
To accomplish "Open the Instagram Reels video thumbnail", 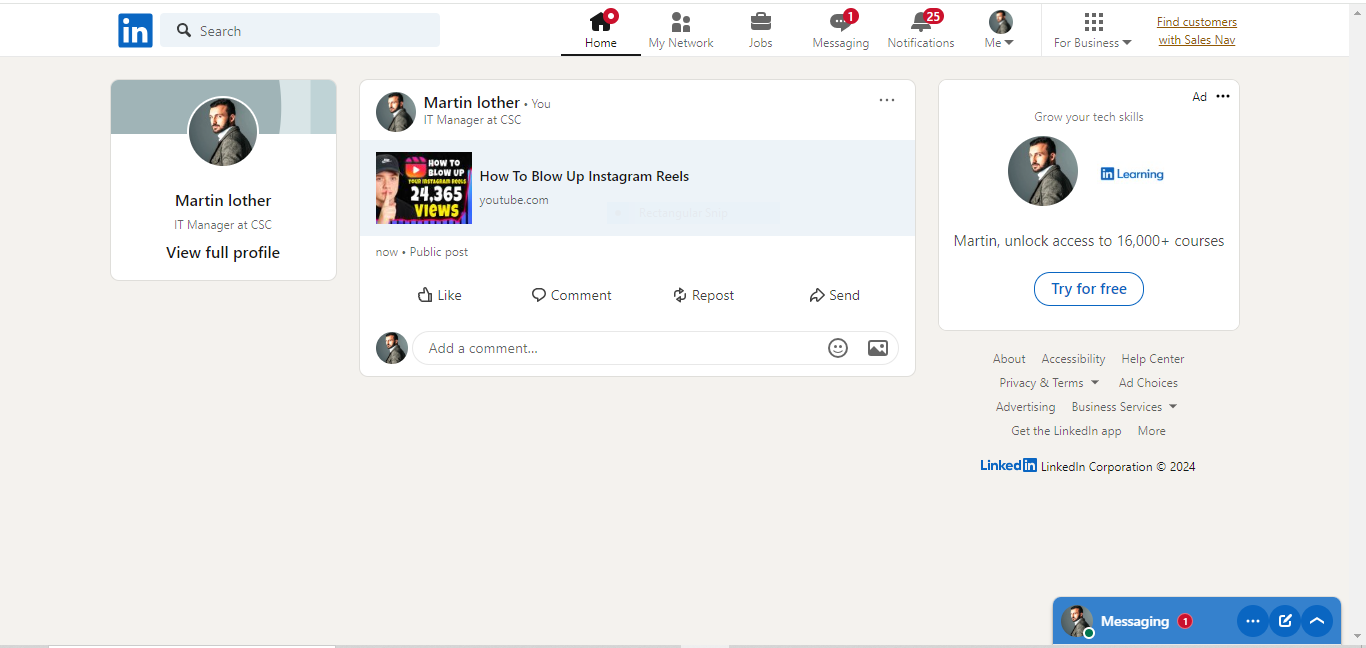I will (x=424, y=188).
